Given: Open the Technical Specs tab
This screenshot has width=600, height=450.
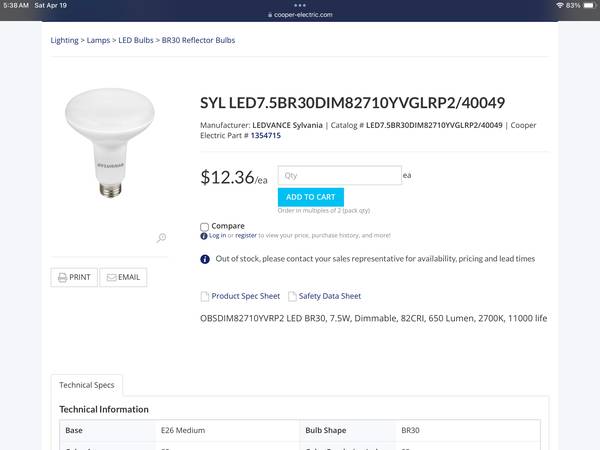Looking at the screenshot, I should 87,384.
